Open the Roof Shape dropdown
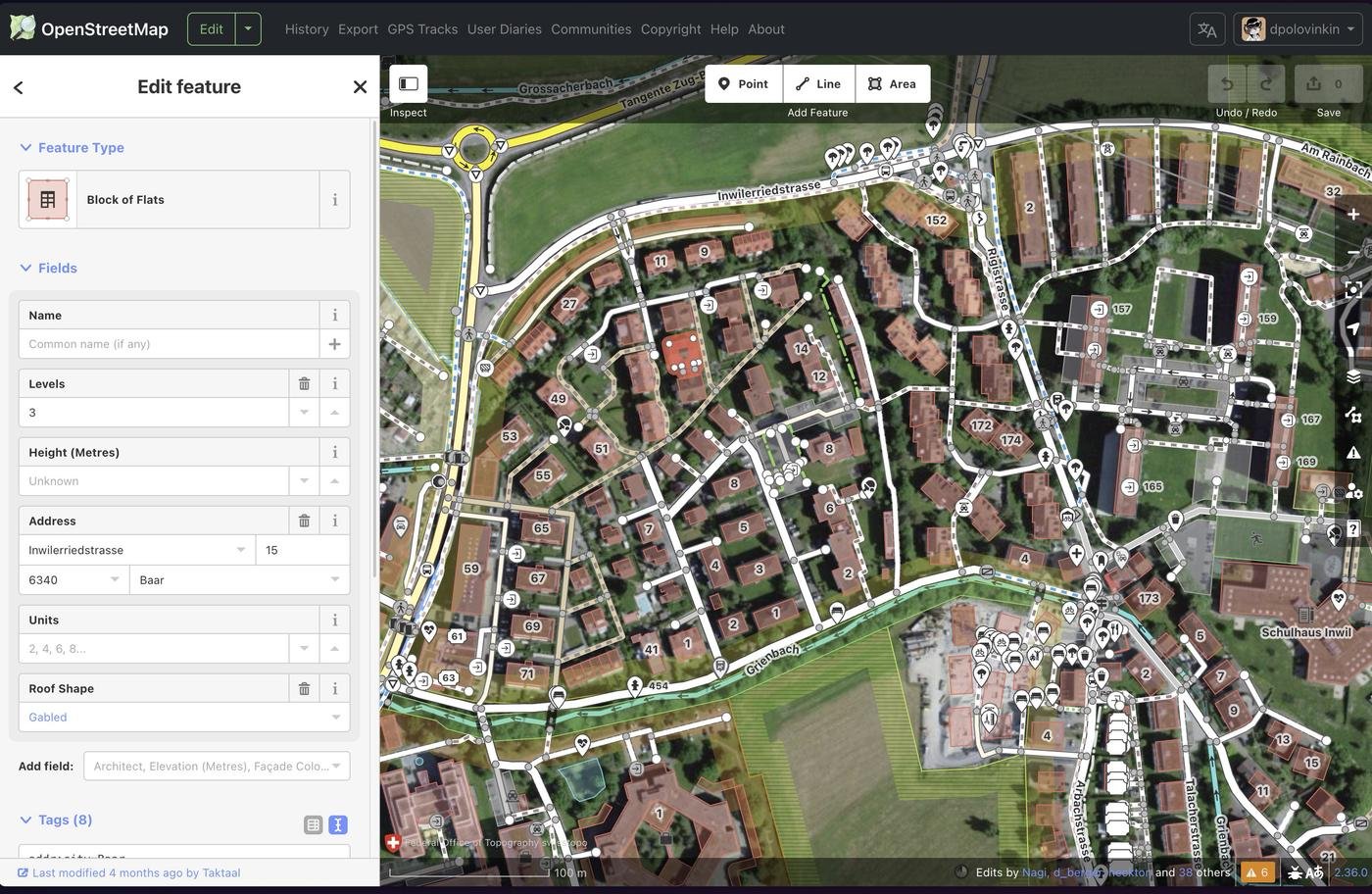 tap(335, 718)
